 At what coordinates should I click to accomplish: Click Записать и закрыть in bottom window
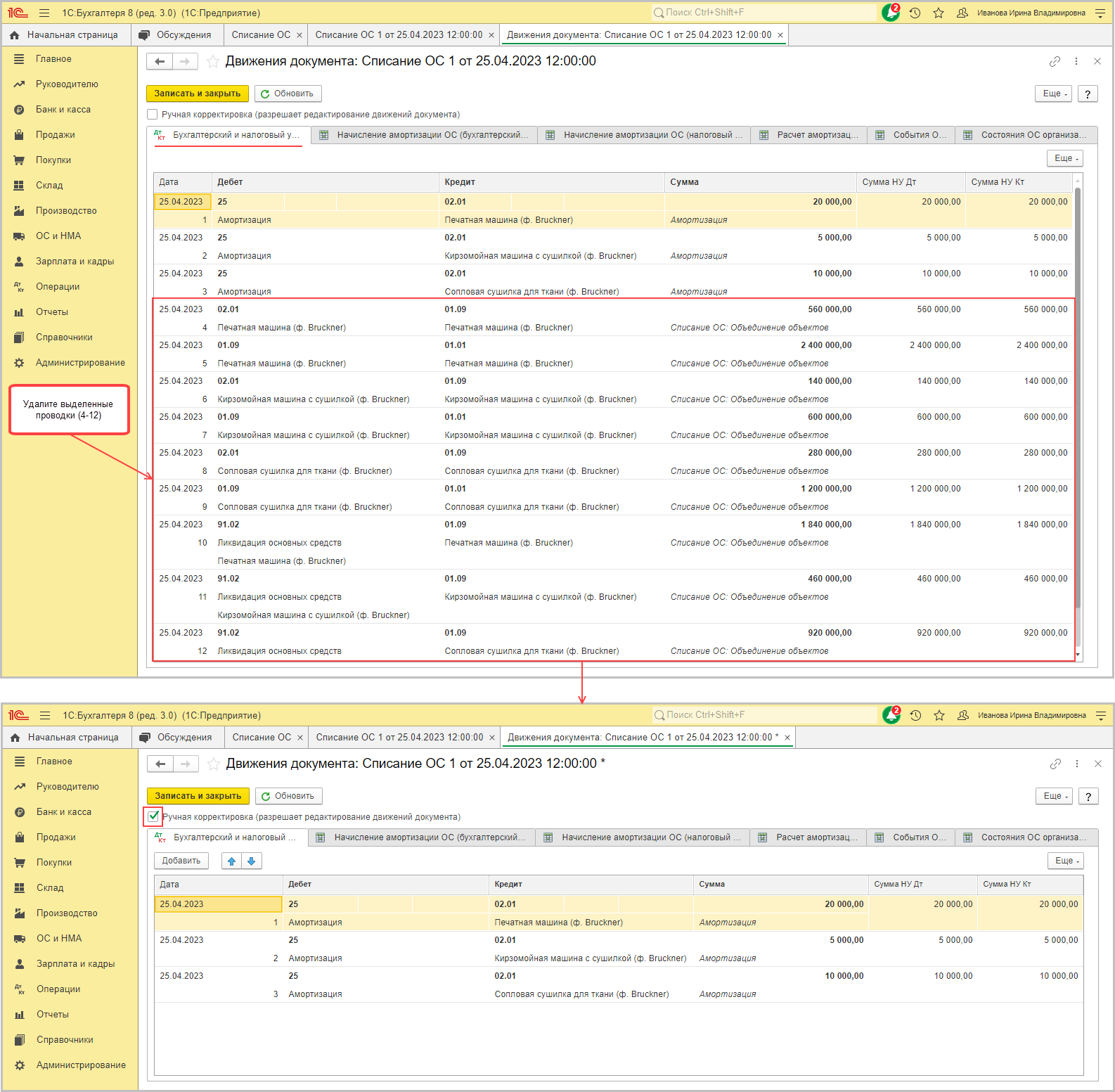tap(198, 796)
